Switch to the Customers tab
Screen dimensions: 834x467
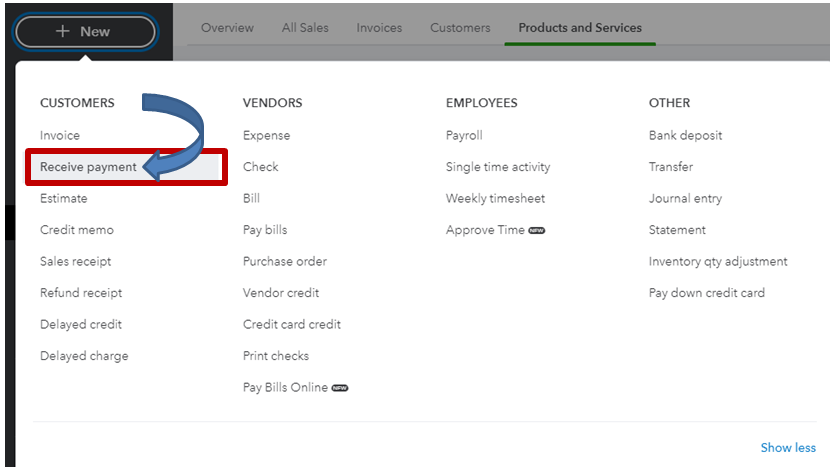[460, 28]
